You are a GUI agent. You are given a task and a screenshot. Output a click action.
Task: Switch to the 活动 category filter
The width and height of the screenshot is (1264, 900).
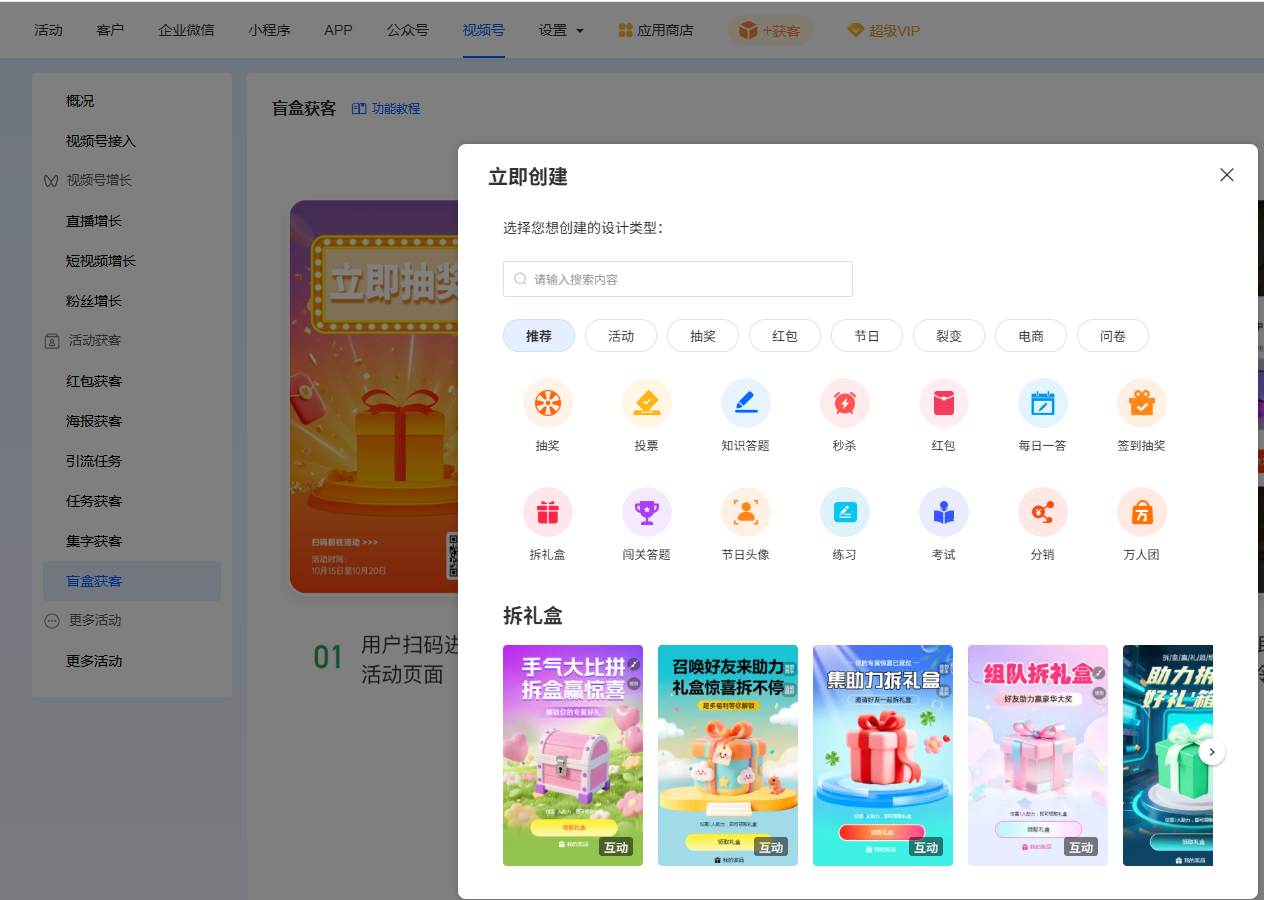(621, 336)
